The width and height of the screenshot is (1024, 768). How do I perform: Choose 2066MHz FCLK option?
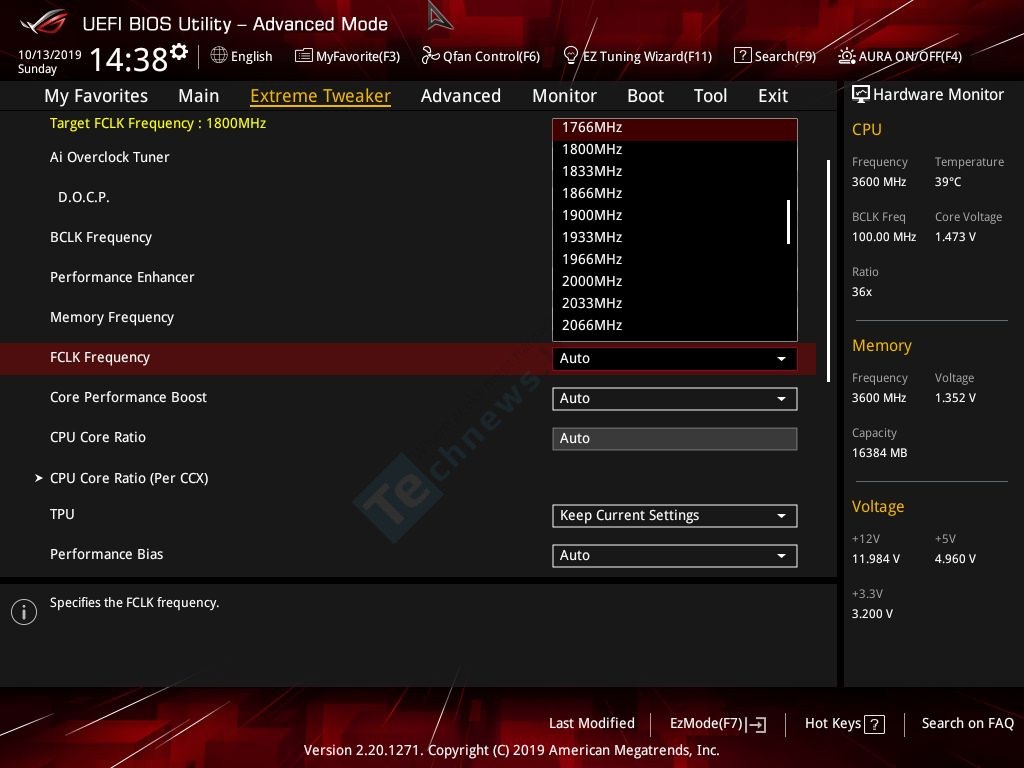point(675,326)
